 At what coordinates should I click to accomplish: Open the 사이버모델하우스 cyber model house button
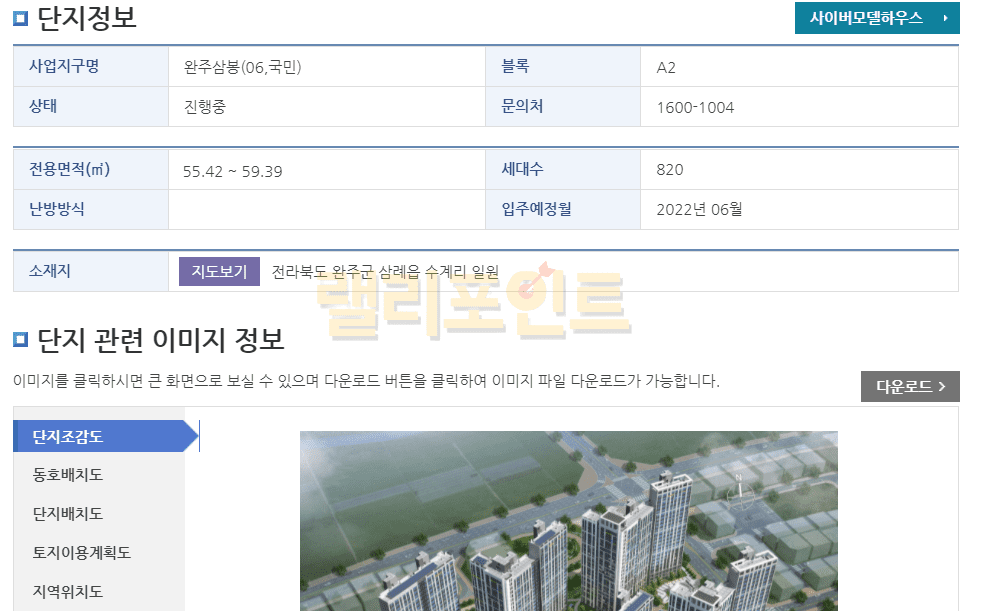click(876, 18)
